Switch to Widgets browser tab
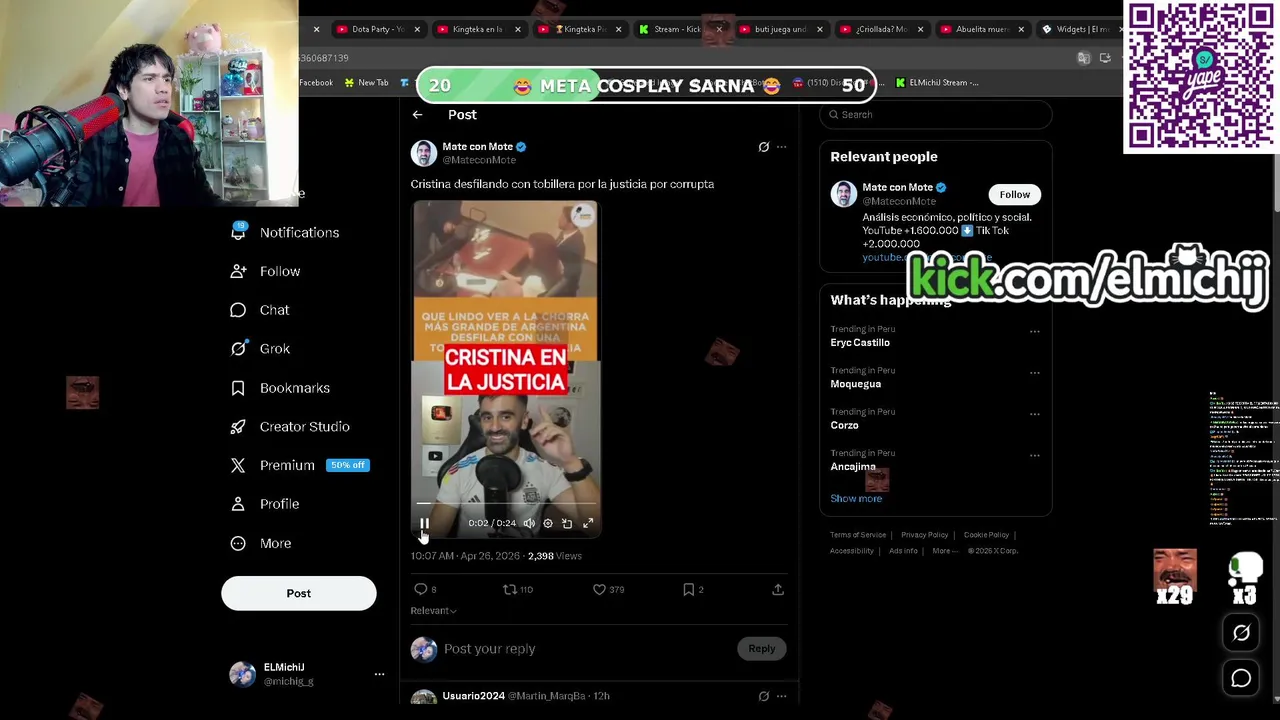 coord(1076,29)
